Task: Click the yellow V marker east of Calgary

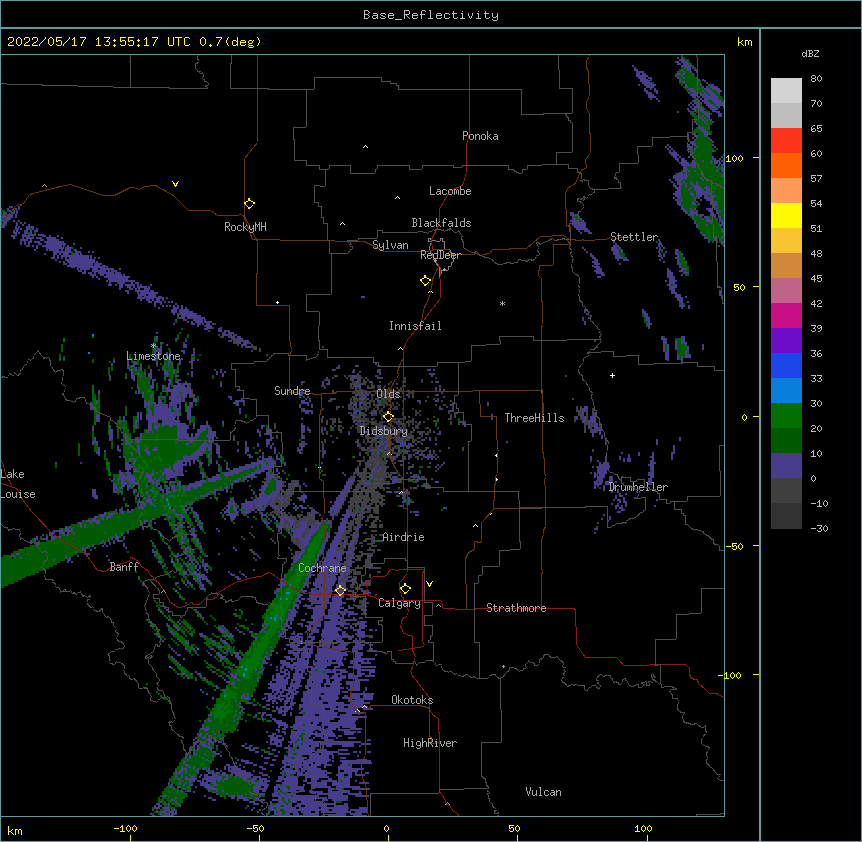Action: pos(429,584)
